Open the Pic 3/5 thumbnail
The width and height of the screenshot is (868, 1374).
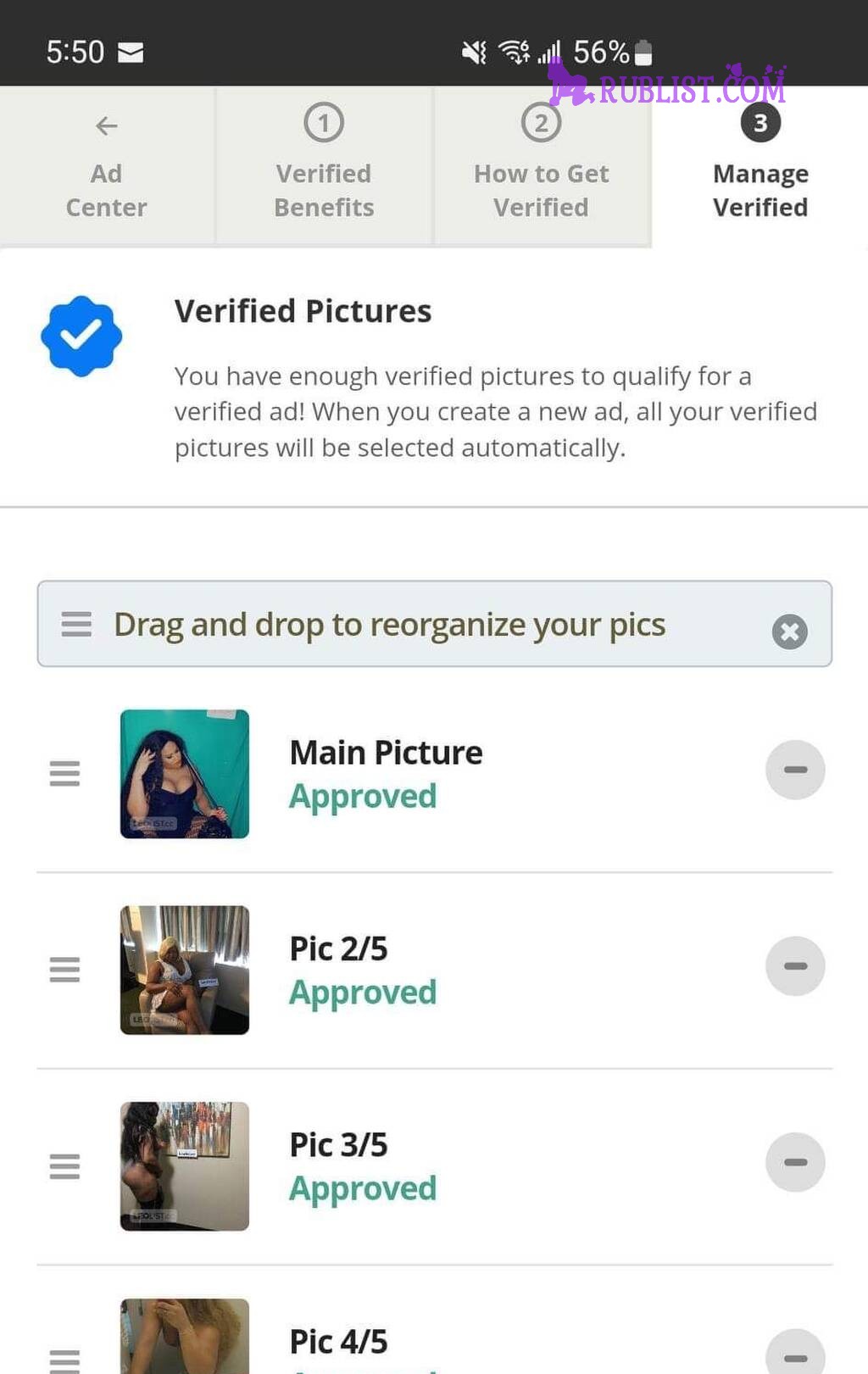coord(185,1166)
